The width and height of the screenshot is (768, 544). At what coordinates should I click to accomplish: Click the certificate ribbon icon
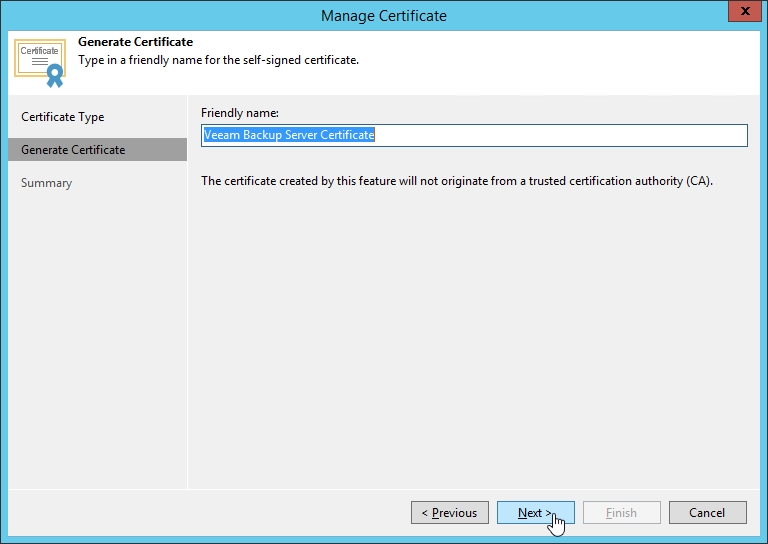click(x=40, y=63)
